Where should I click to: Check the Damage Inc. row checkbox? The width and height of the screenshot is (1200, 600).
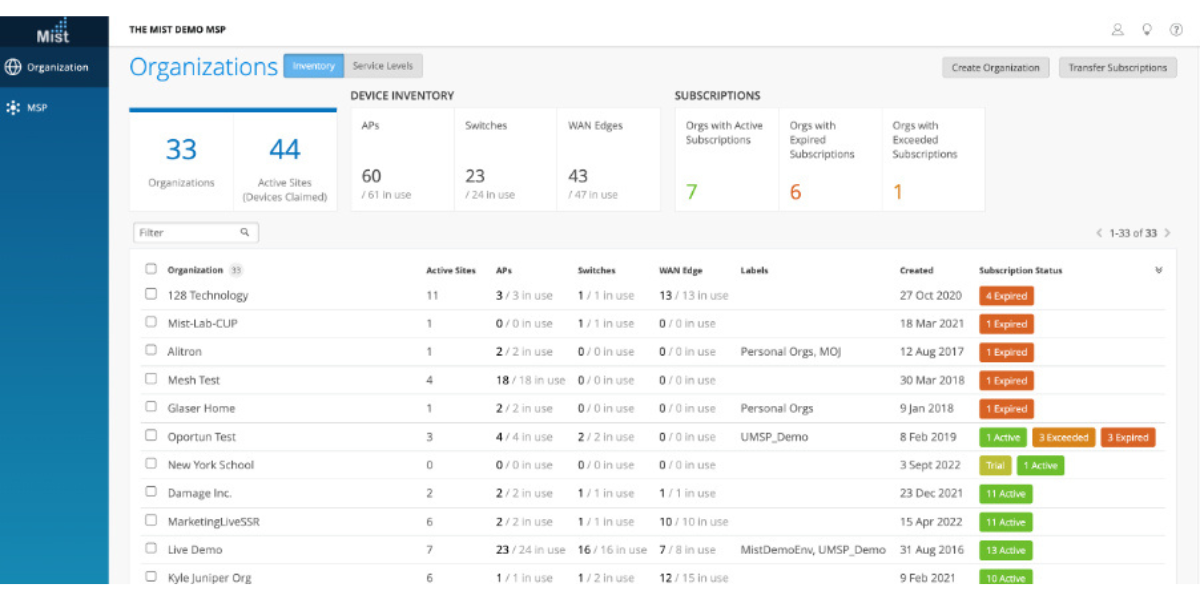151,492
